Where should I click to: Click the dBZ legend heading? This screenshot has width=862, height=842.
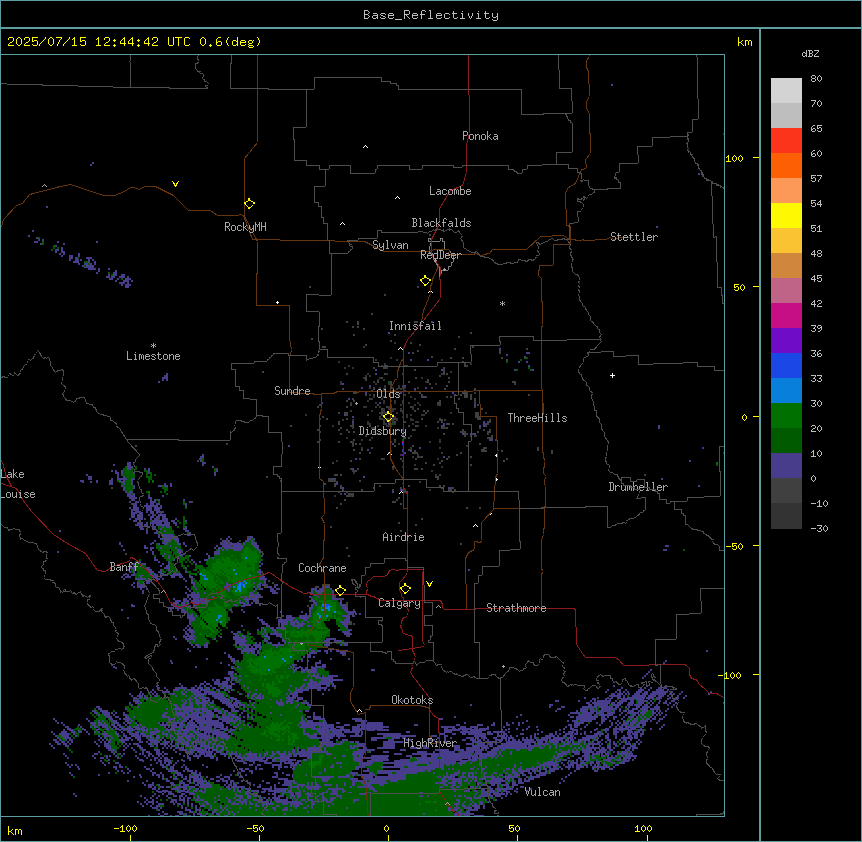[x=810, y=54]
